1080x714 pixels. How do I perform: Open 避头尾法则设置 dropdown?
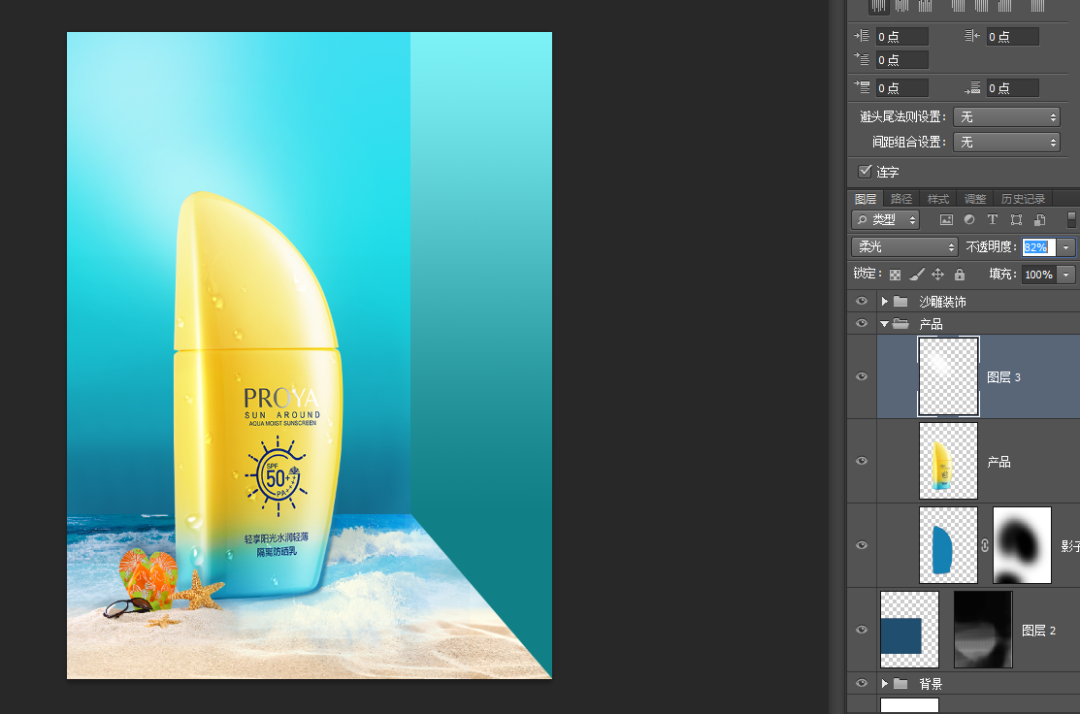[1006, 117]
